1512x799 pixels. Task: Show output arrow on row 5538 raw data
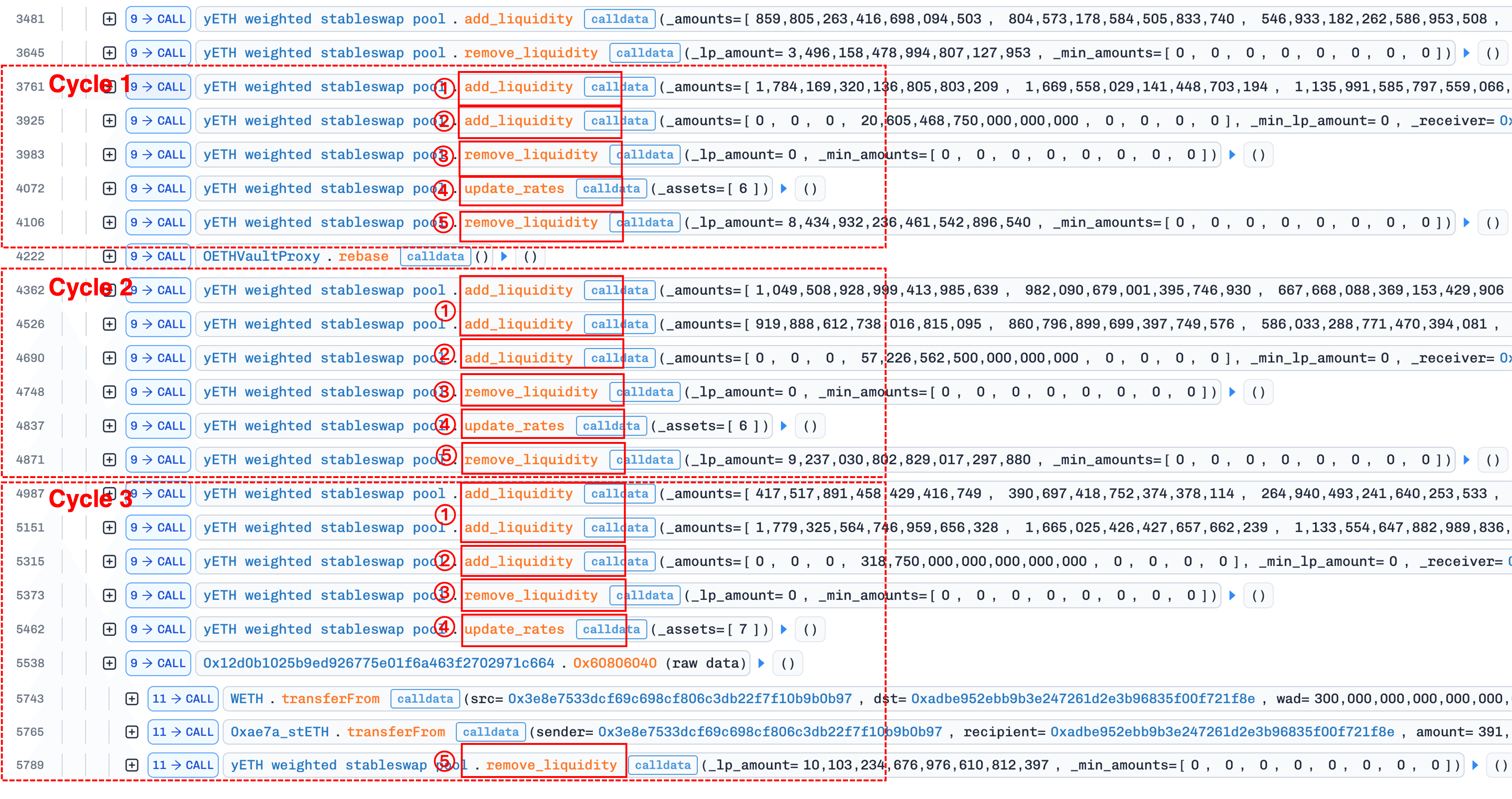pyautogui.click(x=761, y=663)
